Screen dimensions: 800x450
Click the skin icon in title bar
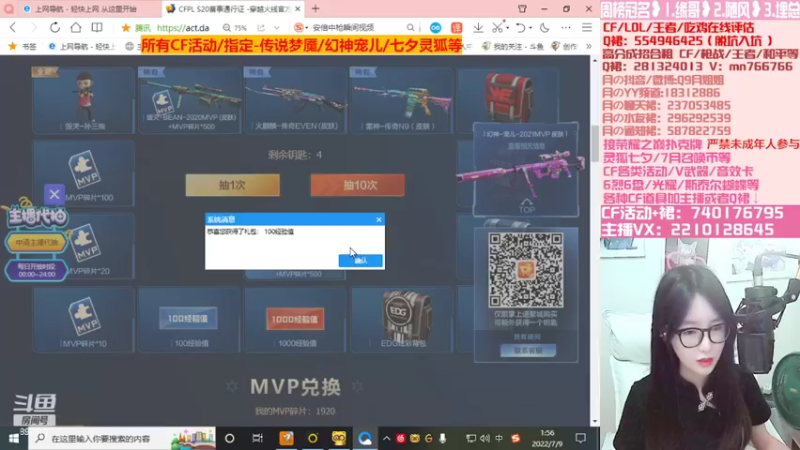[522, 9]
